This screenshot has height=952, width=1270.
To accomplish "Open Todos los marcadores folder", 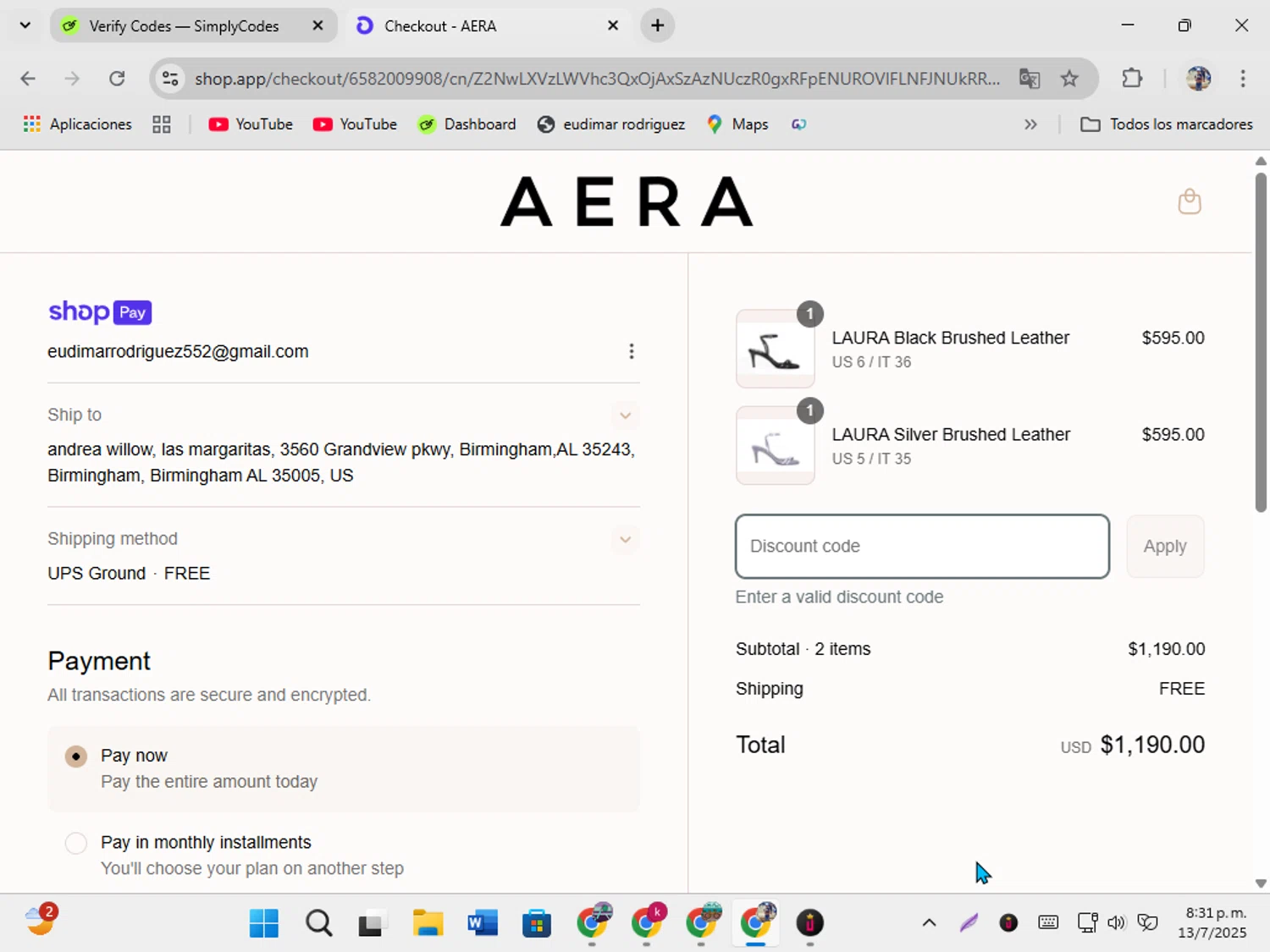I will [1167, 124].
